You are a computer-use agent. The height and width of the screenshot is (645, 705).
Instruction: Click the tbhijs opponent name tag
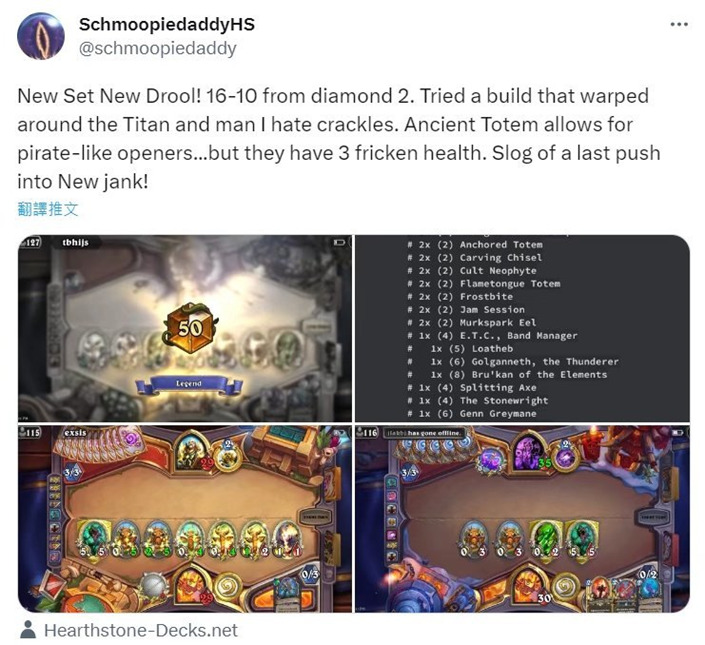pyautogui.click(x=76, y=243)
